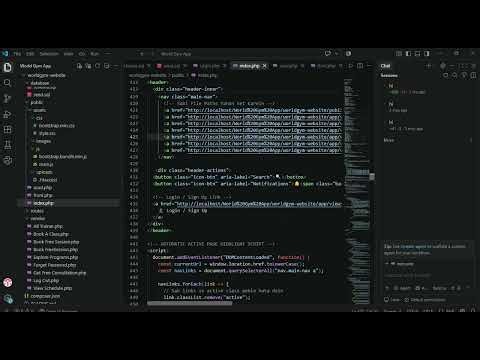Click More link under chat sessions
Viewport: 480px width, 360px height.
point(389,140)
